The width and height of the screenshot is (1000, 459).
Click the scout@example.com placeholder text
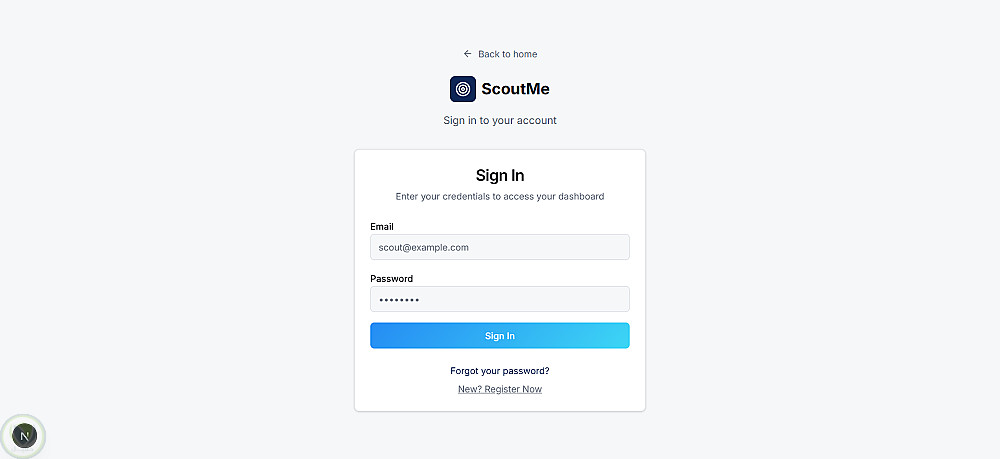click(424, 247)
